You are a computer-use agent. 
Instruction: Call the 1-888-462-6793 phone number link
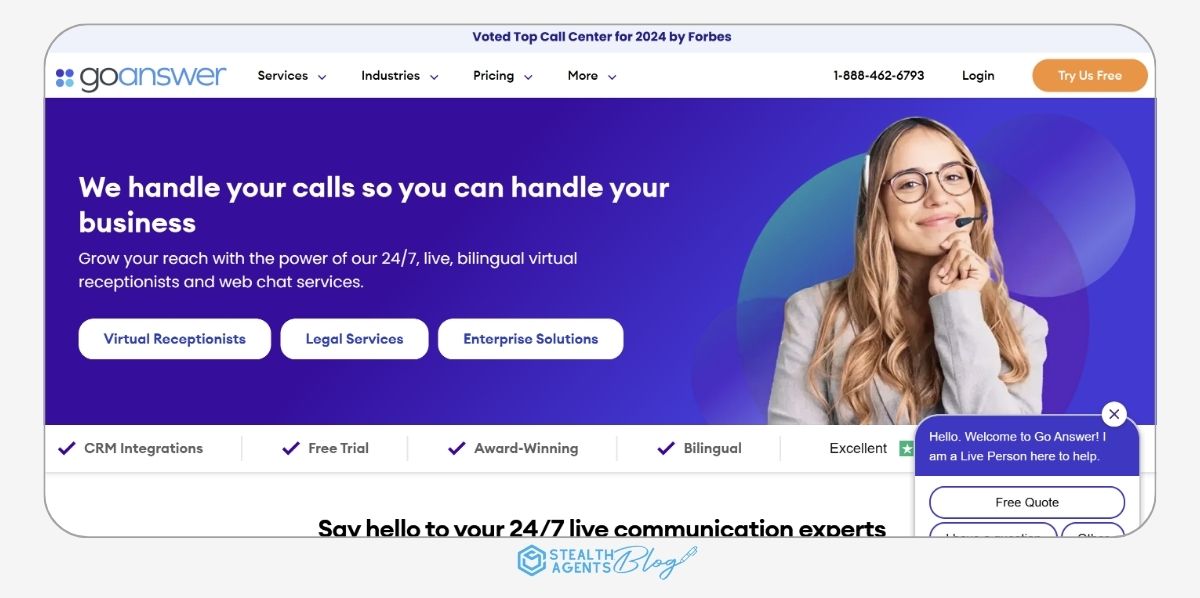[x=879, y=76]
